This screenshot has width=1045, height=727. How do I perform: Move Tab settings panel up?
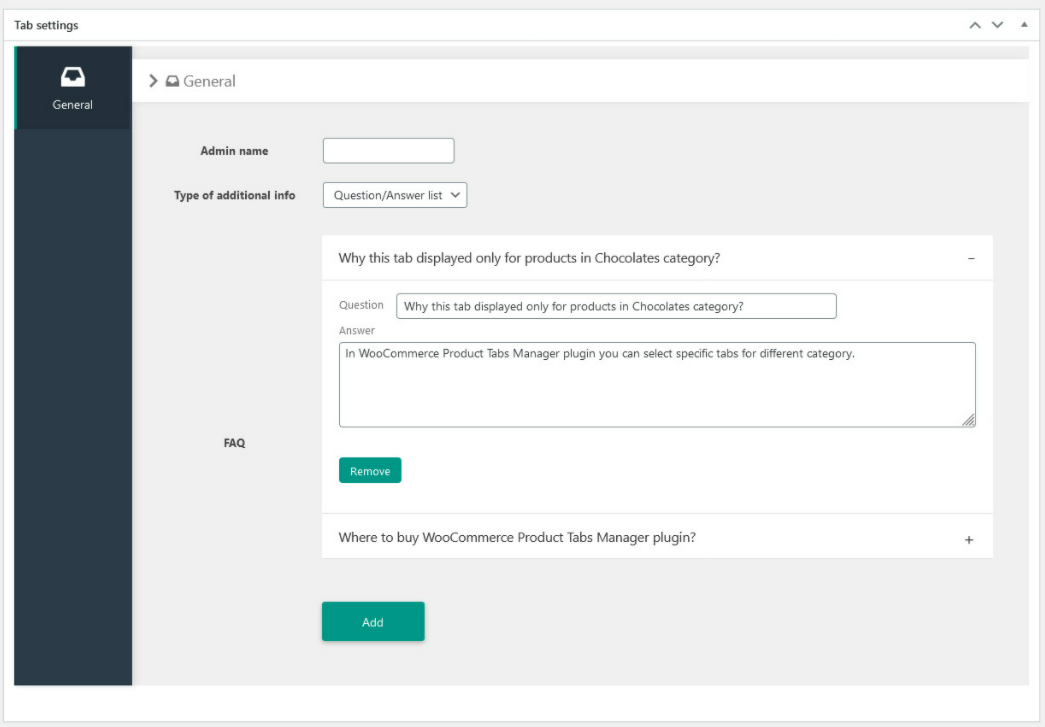click(975, 25)
